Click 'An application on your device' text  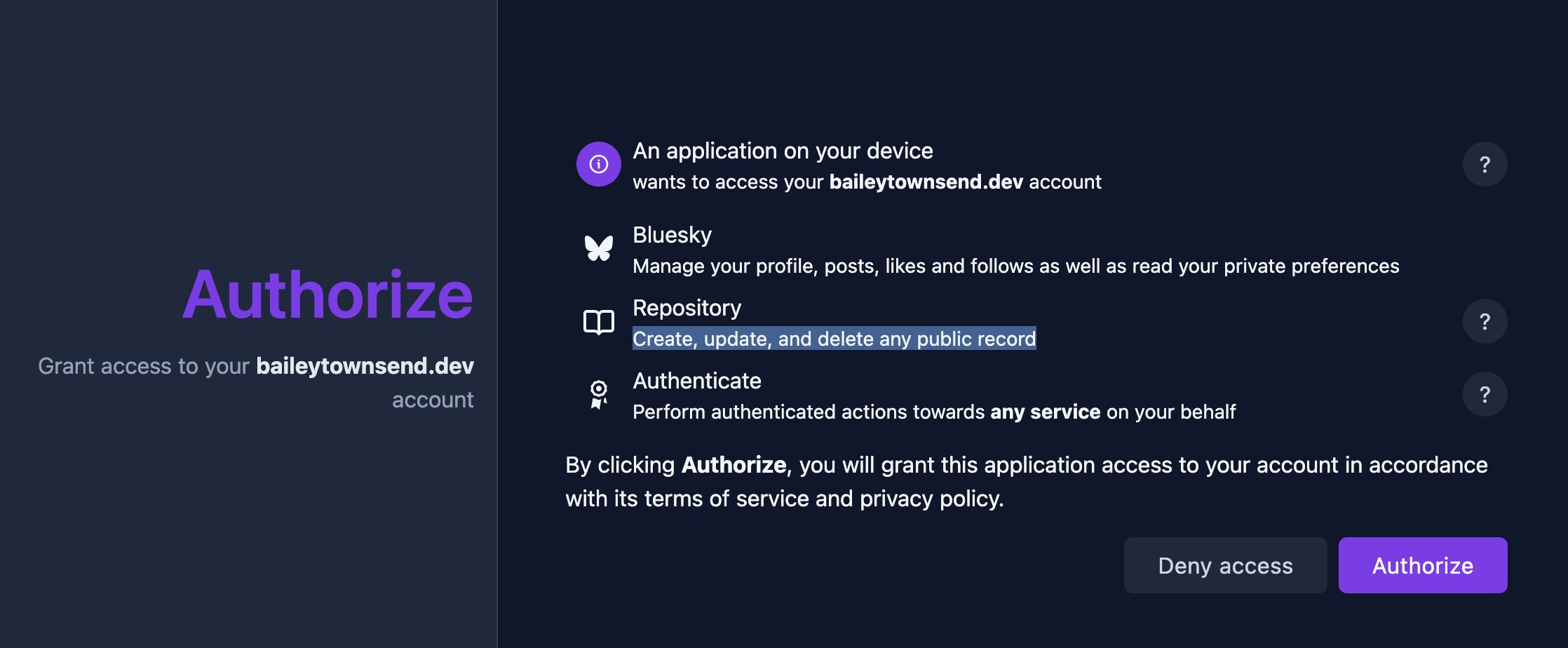coord(783,151)
